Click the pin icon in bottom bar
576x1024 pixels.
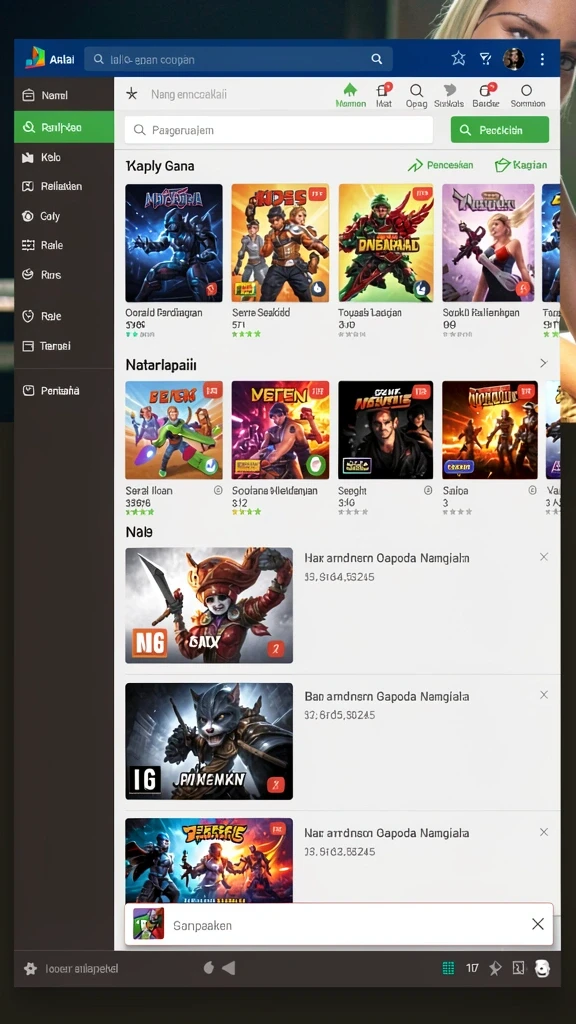[x=496, y=968]
